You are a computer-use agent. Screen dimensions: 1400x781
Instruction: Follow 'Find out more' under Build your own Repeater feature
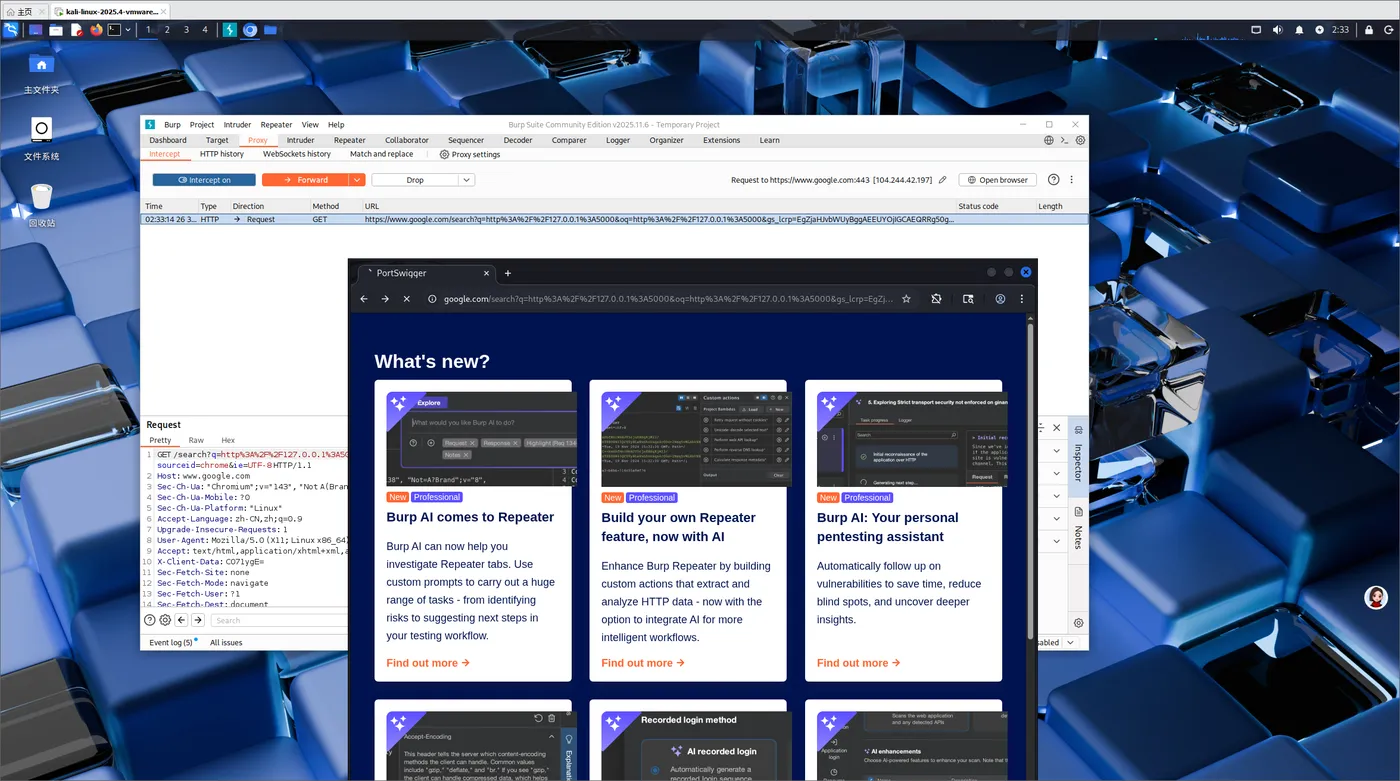pos(643,663)
